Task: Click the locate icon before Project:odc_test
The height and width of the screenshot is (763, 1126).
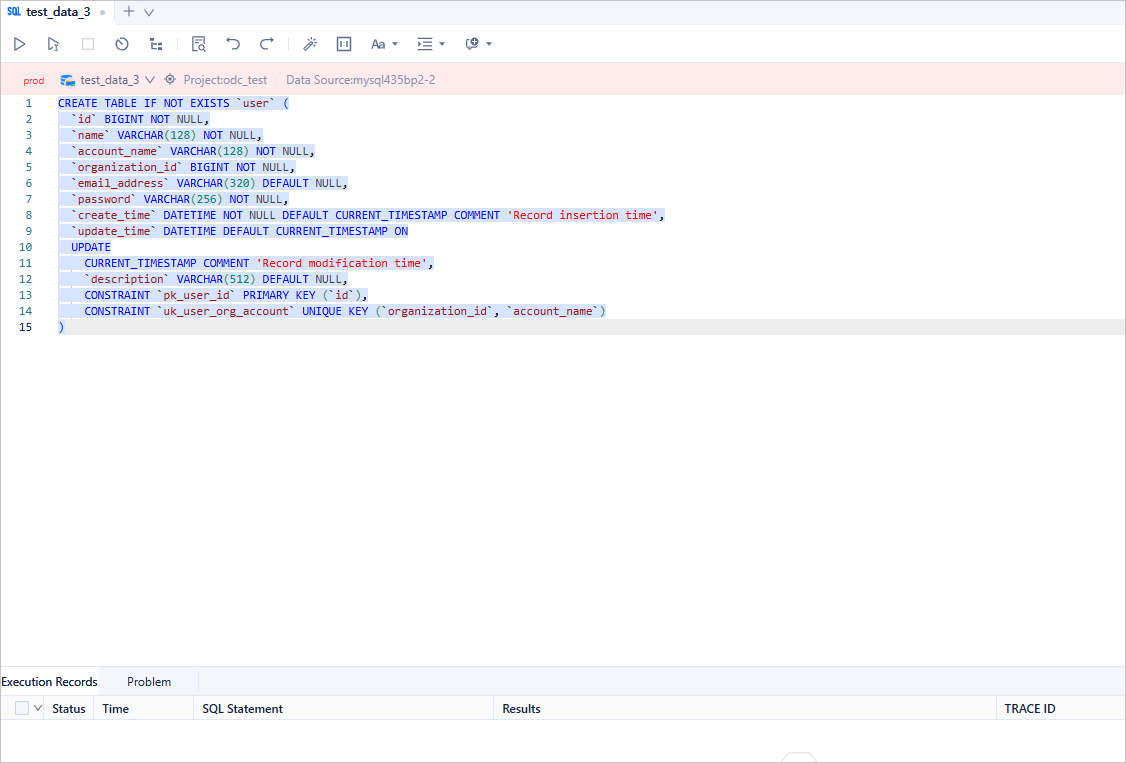Action: 170,80
